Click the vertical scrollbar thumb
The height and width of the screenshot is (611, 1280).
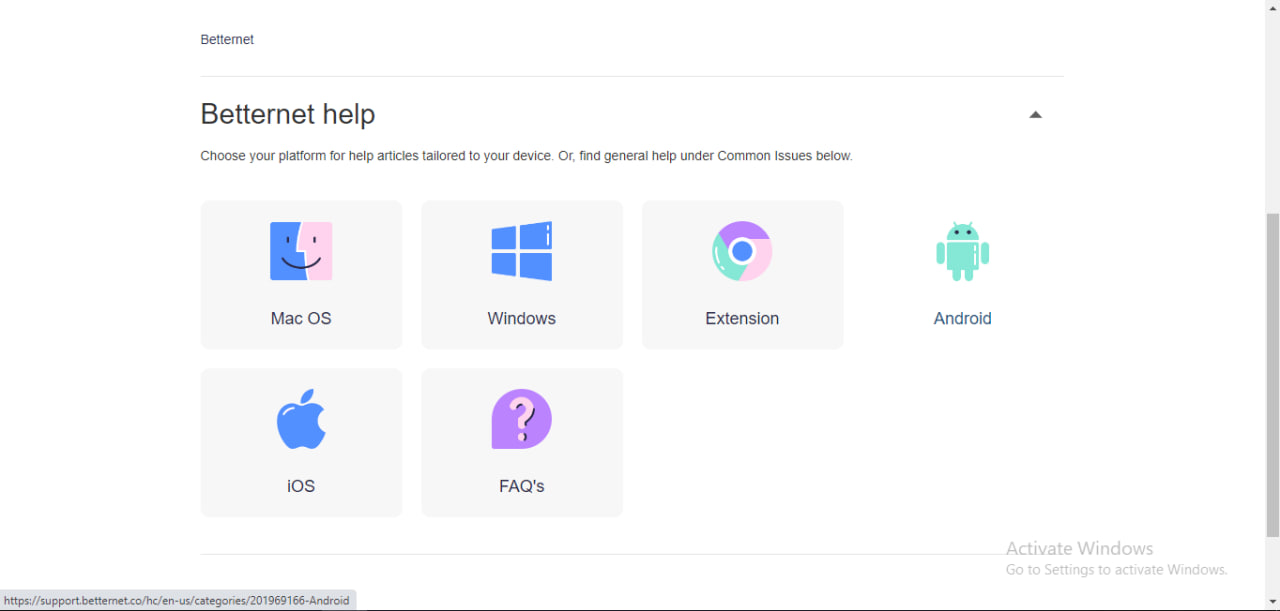pyautogui.click(x=1272, y=370)
